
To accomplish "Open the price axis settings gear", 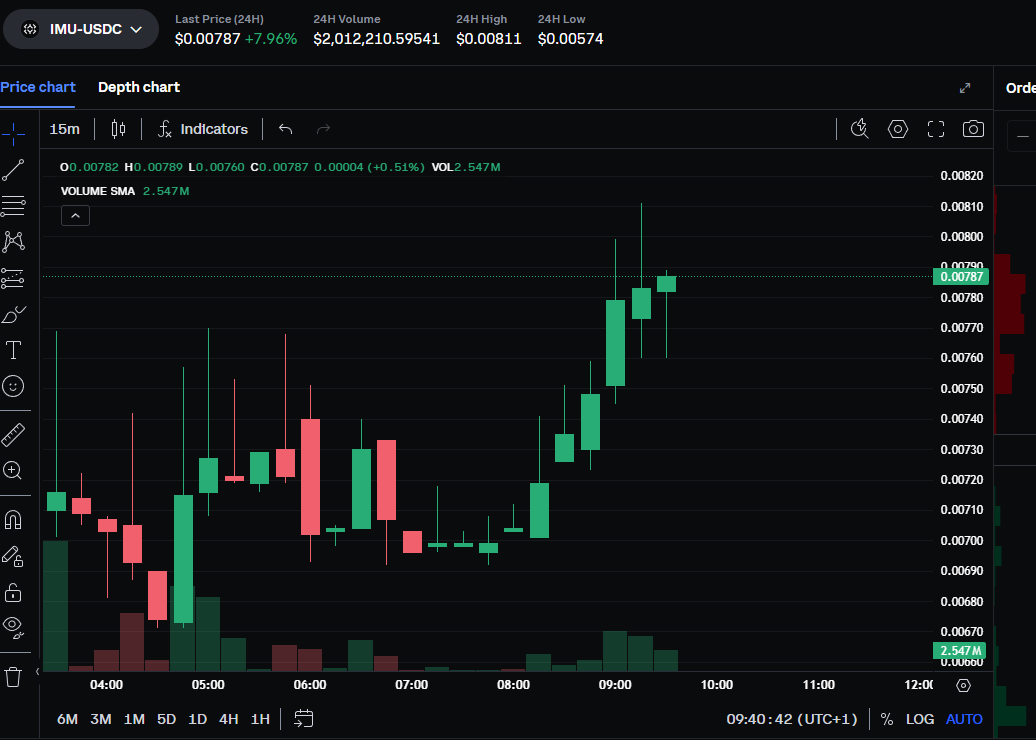I will (x=963, y=685).
